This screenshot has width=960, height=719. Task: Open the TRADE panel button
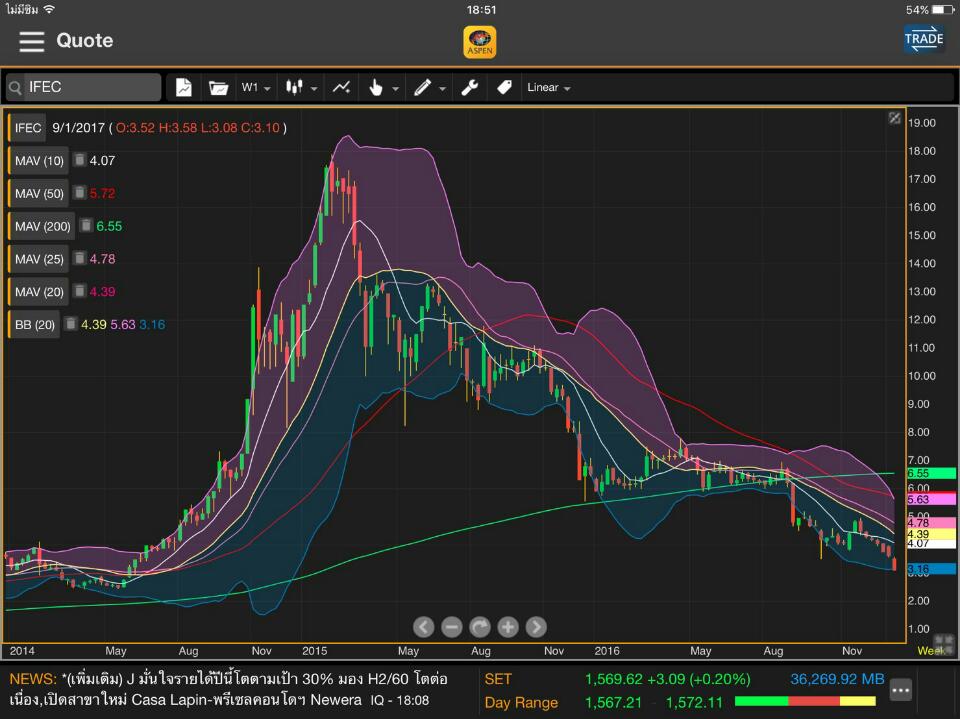(x=924, y=40)
